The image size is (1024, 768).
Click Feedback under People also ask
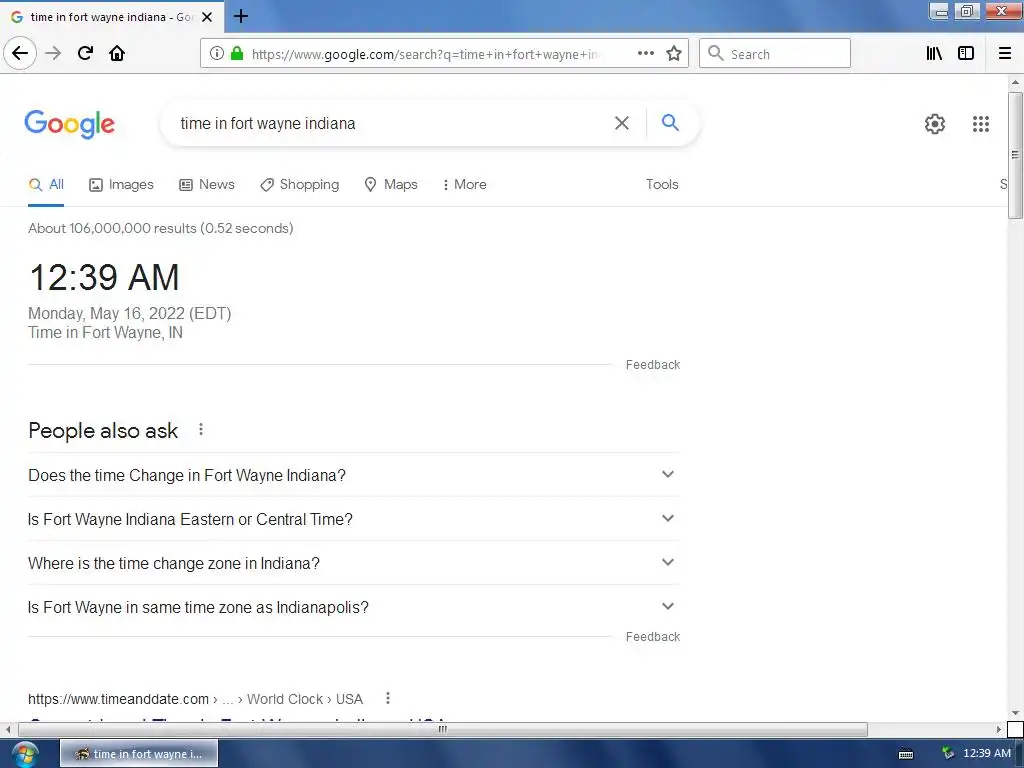click(652, 636)
